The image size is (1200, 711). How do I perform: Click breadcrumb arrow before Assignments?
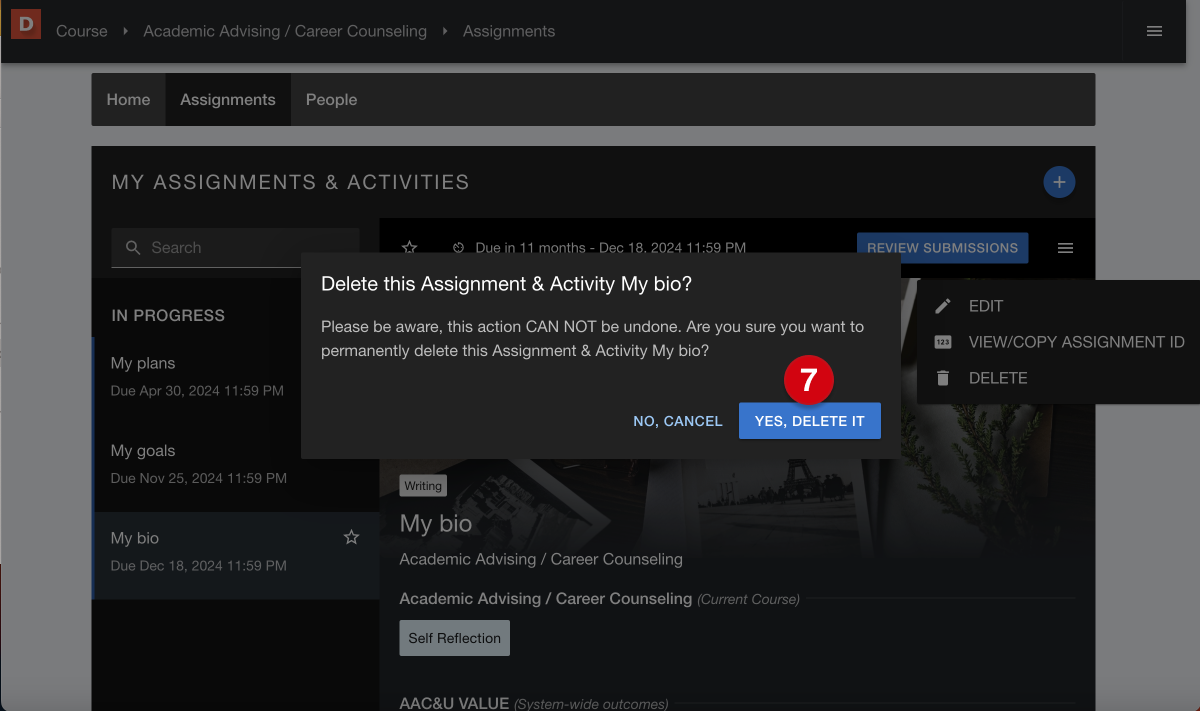click(445, 31)
